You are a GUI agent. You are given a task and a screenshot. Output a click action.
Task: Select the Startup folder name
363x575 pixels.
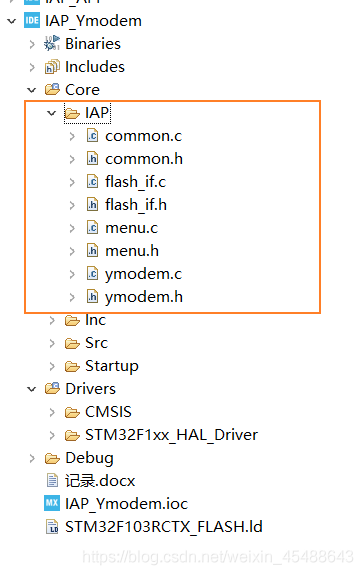point(112,366)
